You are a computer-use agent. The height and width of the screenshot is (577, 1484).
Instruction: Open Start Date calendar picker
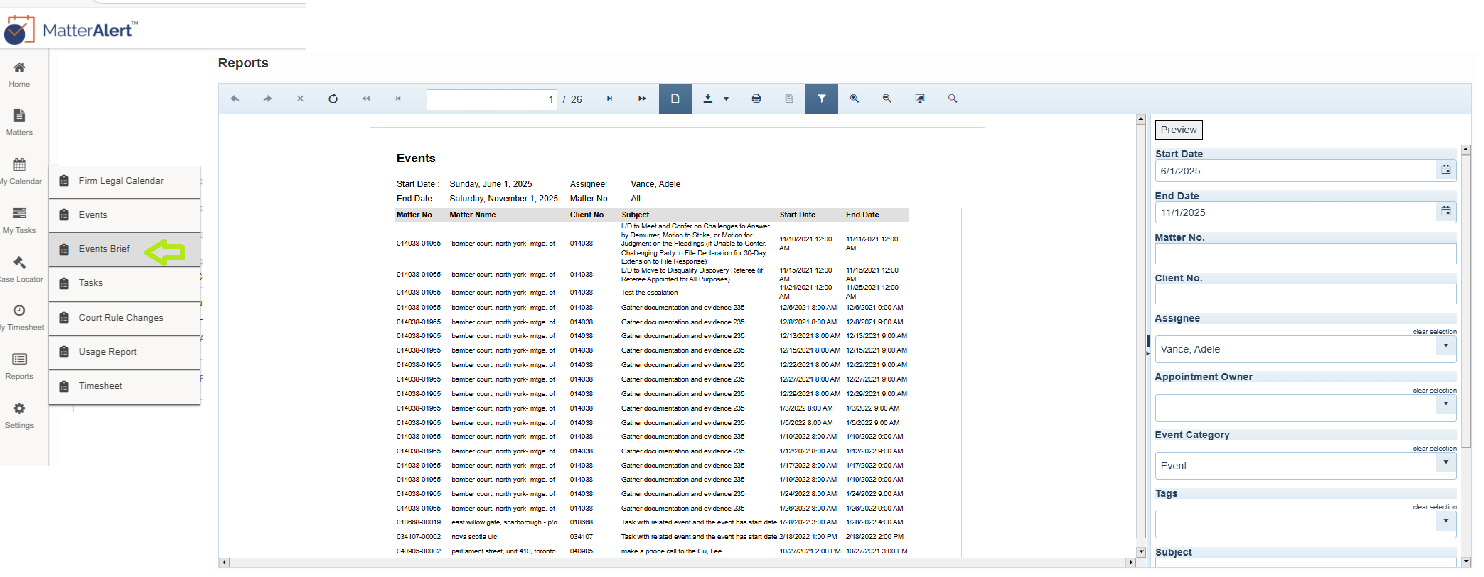(1446, 170)
